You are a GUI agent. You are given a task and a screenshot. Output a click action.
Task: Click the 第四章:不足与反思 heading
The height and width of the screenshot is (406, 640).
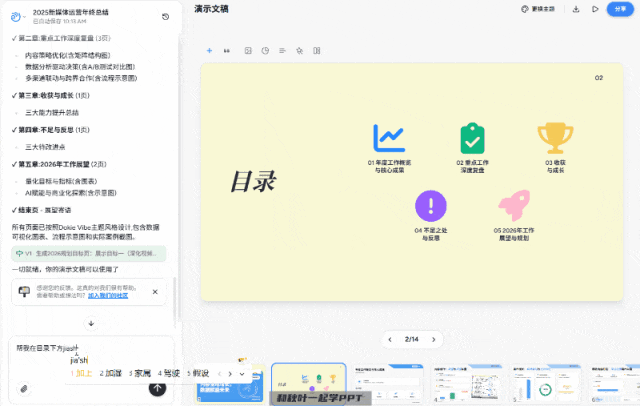point(51,130)
